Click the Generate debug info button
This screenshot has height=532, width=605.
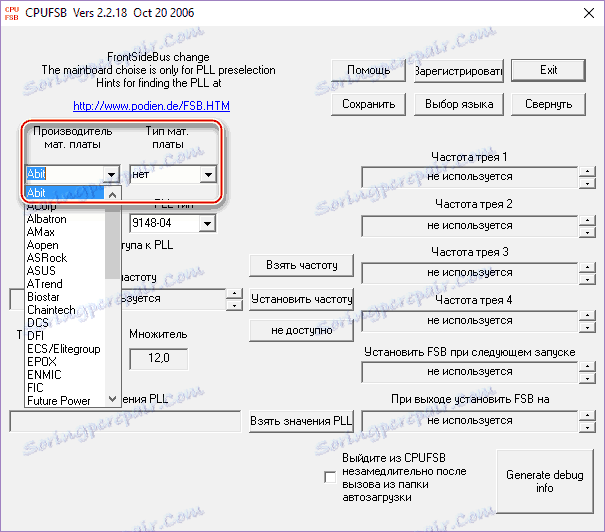(x=544, y=482)
